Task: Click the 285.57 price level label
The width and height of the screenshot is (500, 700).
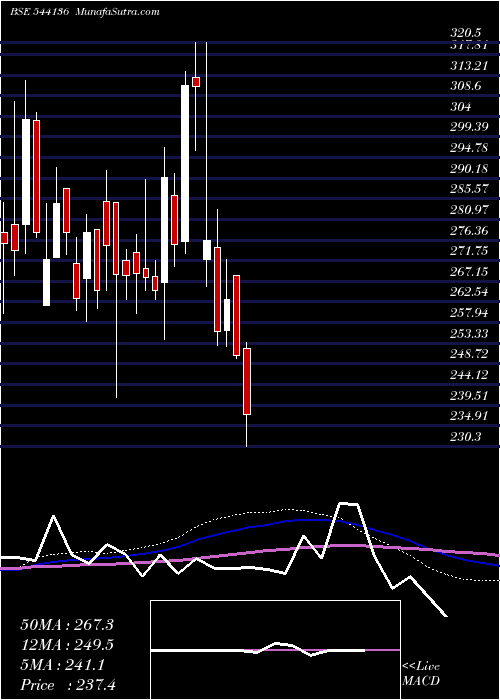Action: (x=469, y=189)
